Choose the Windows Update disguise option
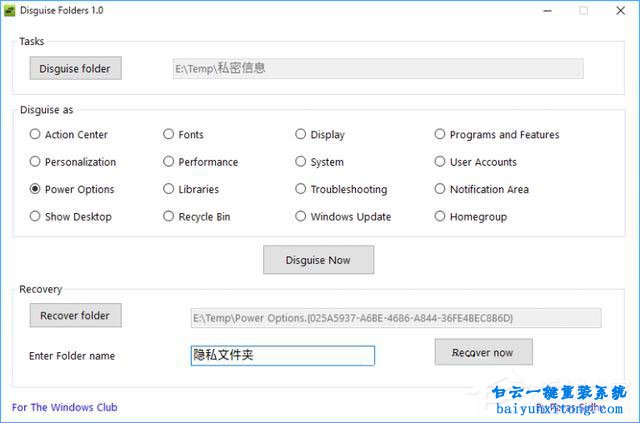 pos(301,216)
